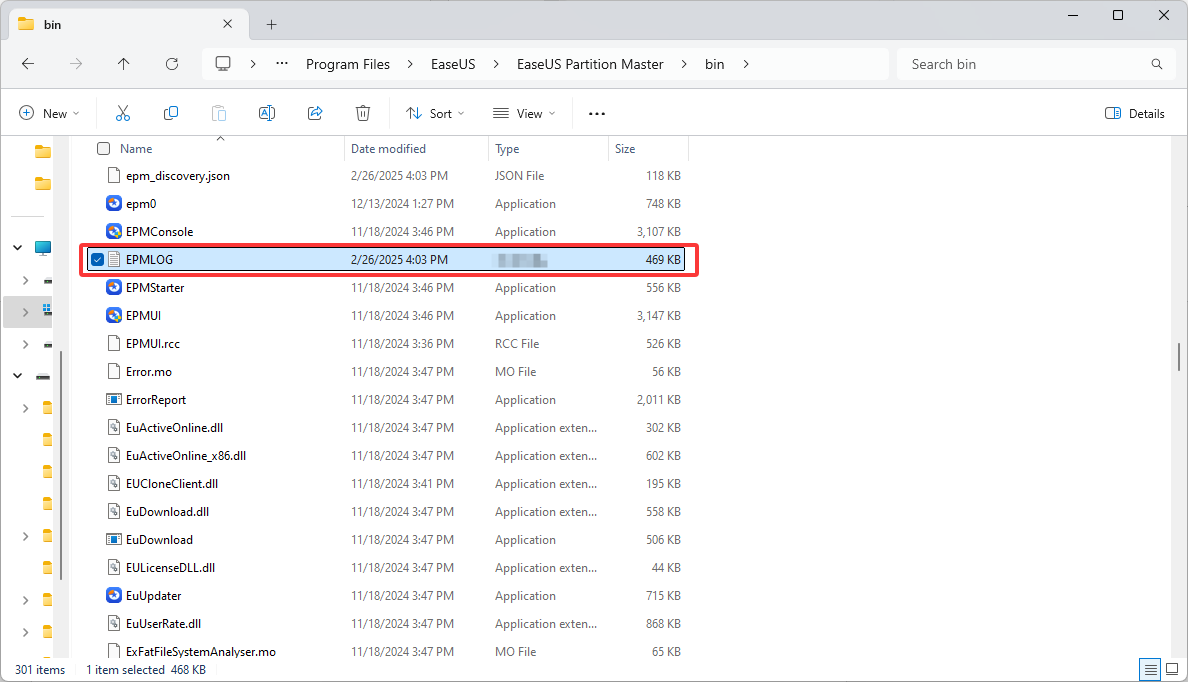Uncheck the EPMLOG file checkbox
This screenshot has height=682, width=1188.
[98, 260]
